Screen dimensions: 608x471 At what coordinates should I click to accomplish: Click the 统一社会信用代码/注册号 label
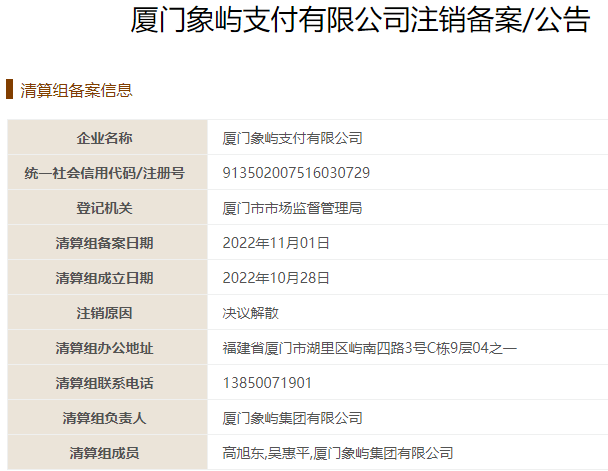click(x=105, y=173)
